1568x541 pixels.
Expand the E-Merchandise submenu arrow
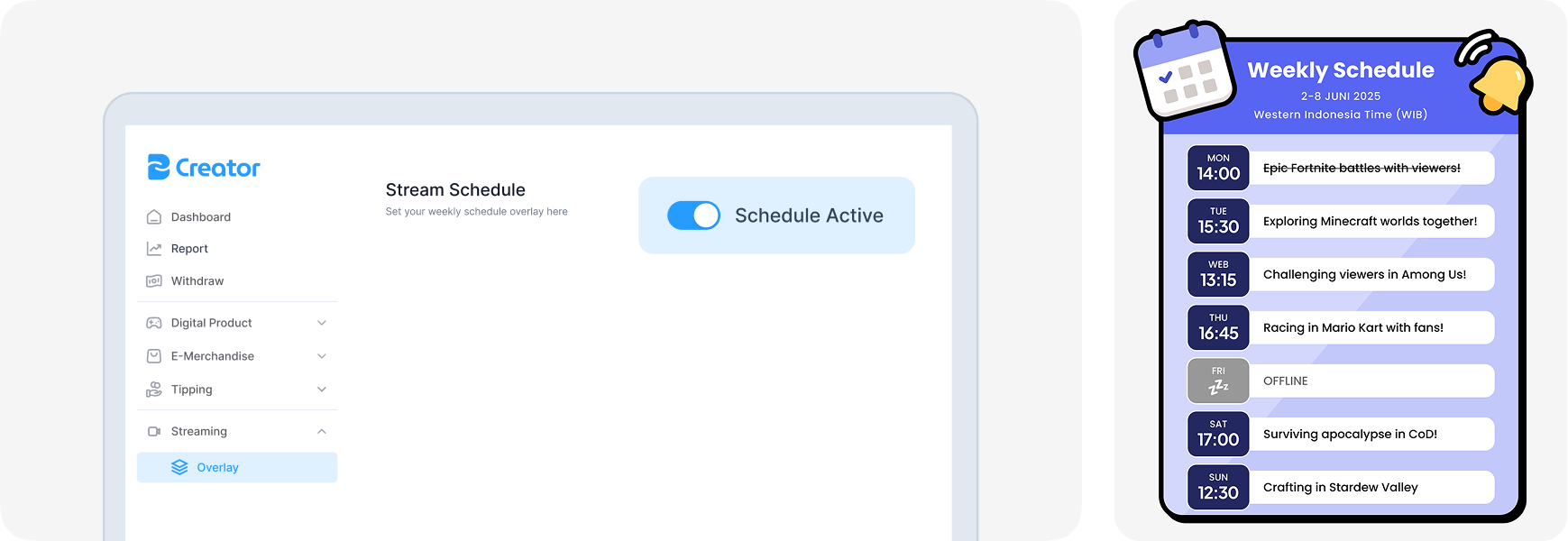[322, 356]
